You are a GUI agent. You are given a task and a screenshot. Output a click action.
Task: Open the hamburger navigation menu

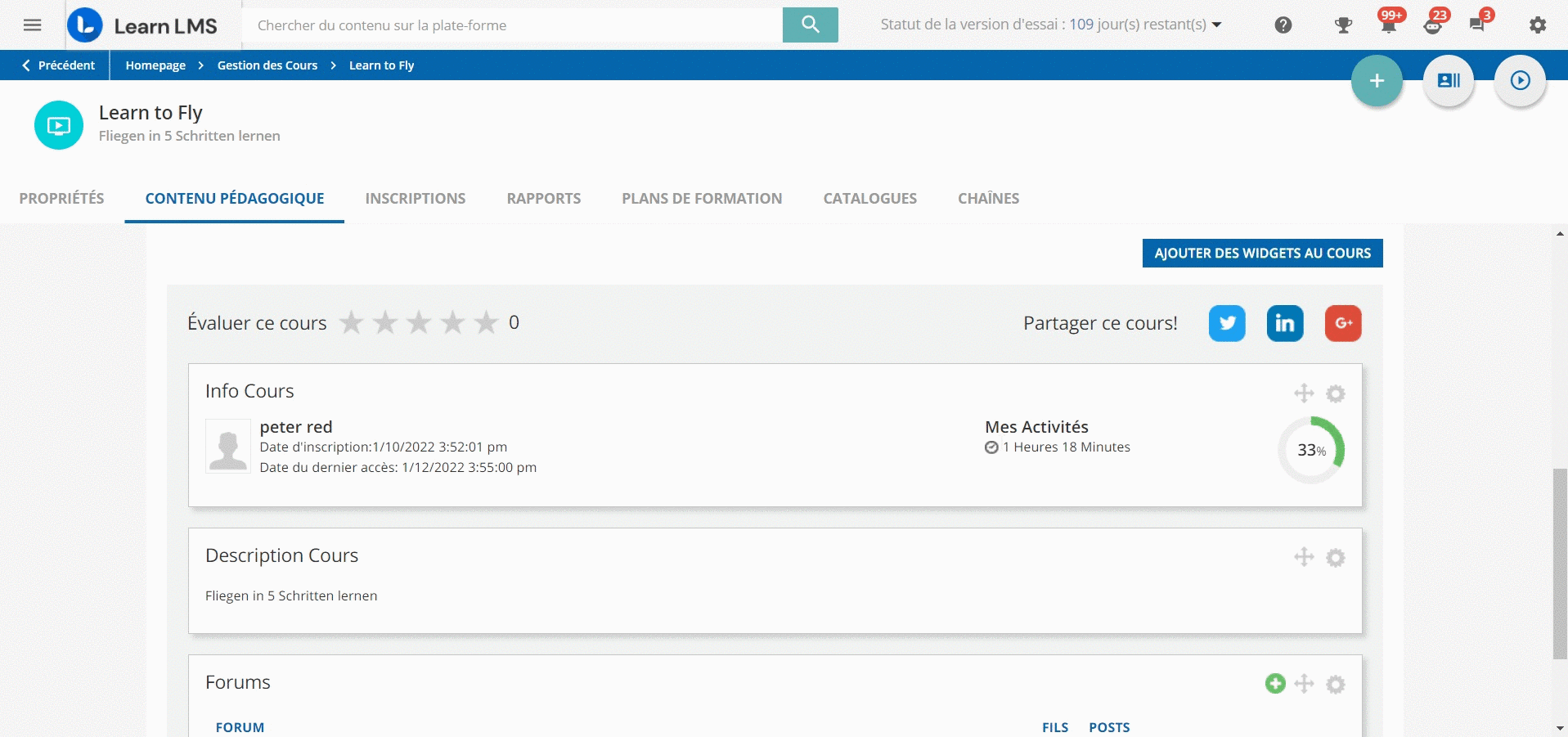tap(32, 25)
